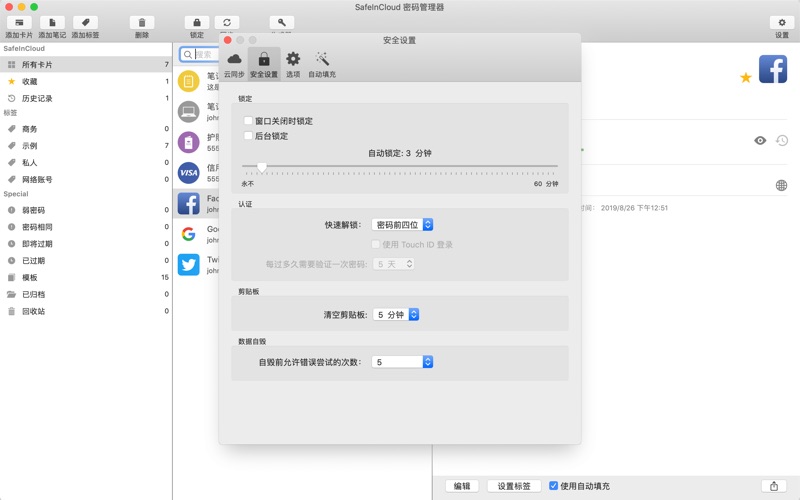This screenshot has height=500, width=800.
Task: Open the self-destruct attempts dropdown showing 5
Action: [x=402, y=362]
